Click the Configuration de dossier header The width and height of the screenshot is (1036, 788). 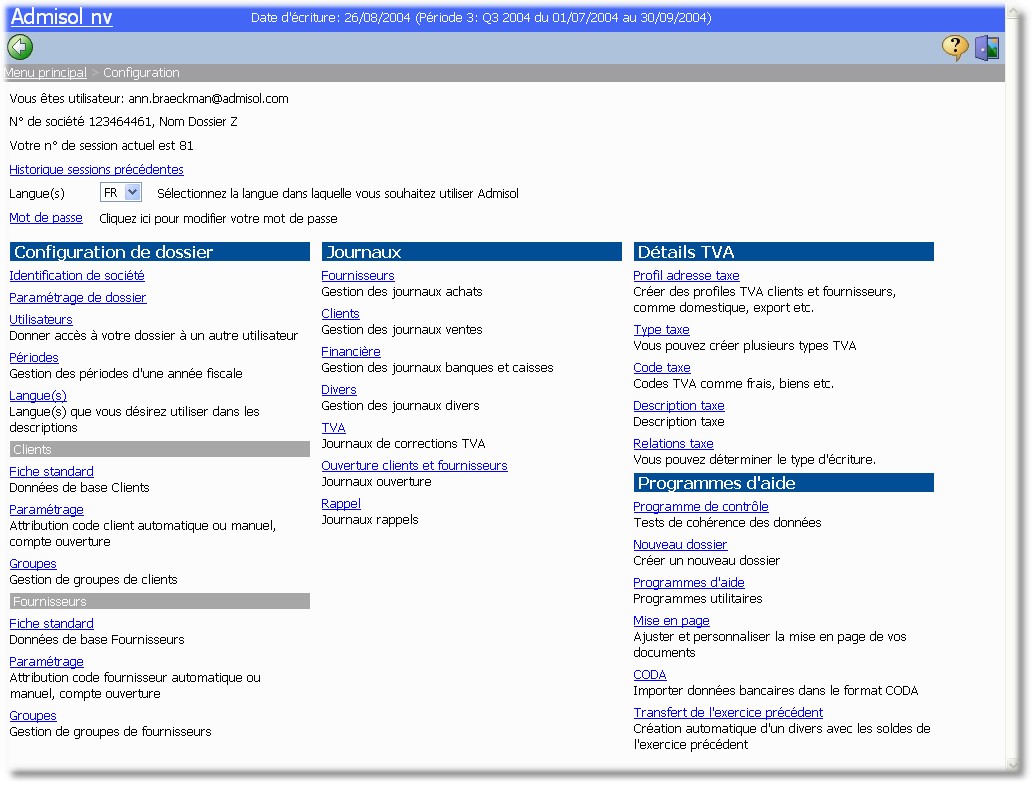click(160, 252)
